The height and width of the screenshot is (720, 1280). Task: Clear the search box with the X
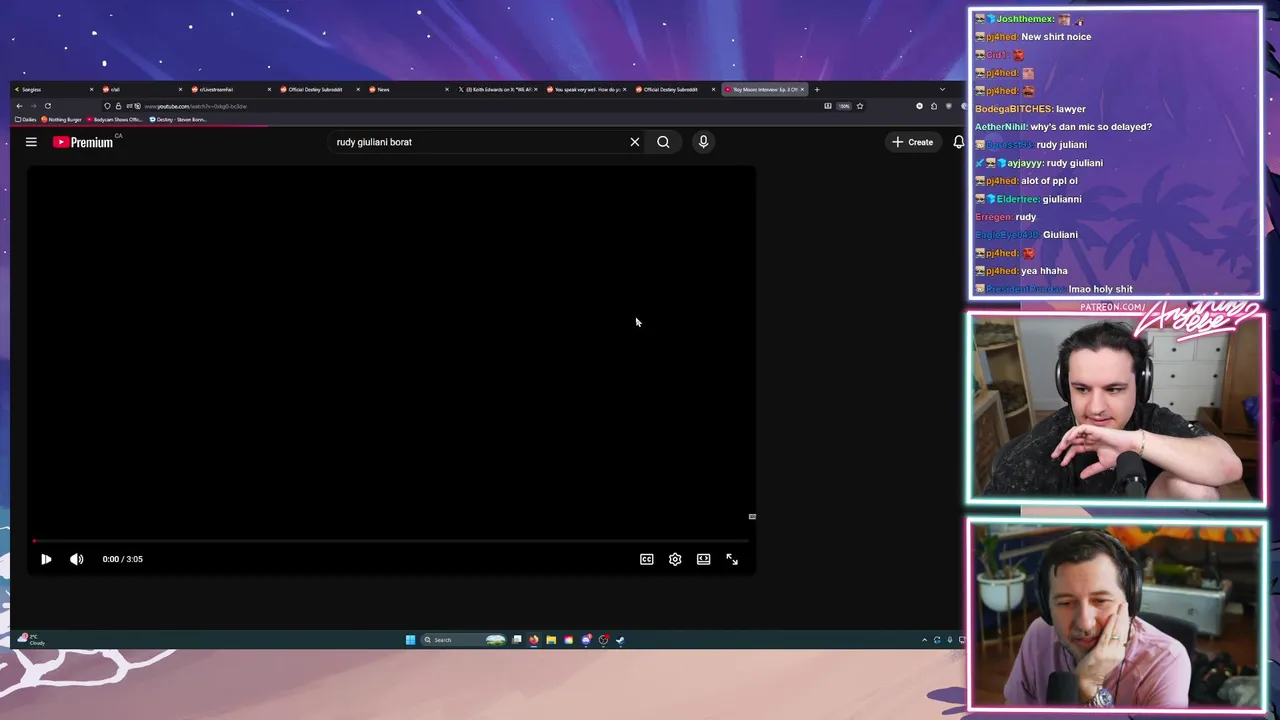(x=634, y=142)
